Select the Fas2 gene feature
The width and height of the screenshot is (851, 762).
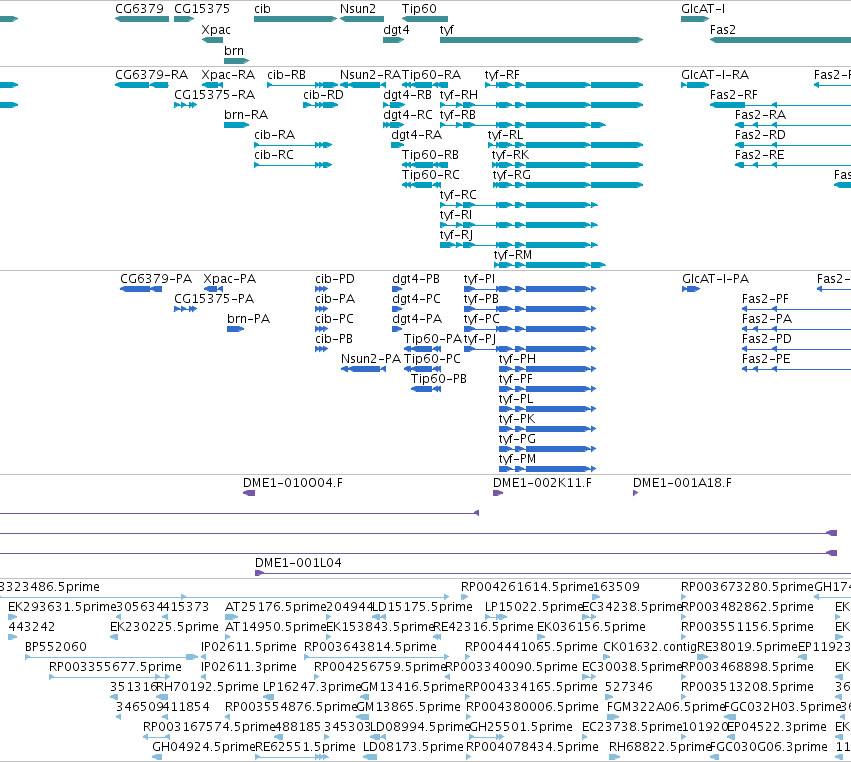pos(780,40)
